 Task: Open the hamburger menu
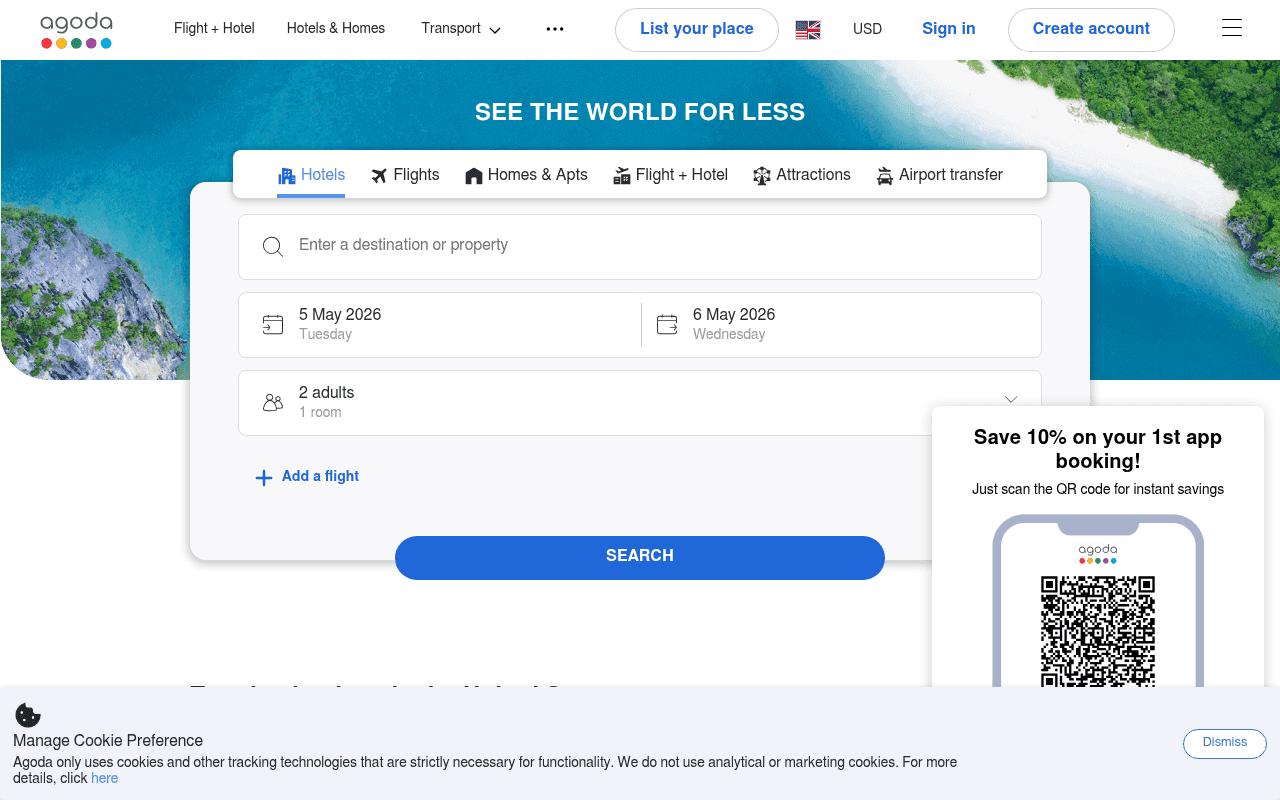[x=1231, y=27]
